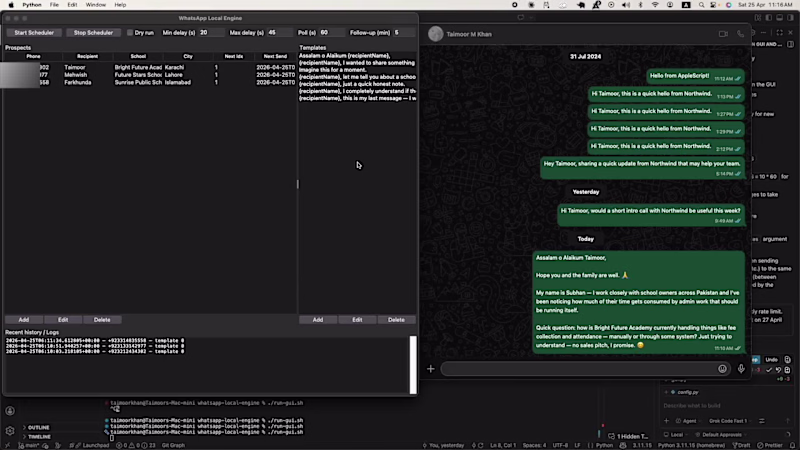Select 'this is my last message' template
This screenshot has width=800, height=450.
(x=357, y=98)
